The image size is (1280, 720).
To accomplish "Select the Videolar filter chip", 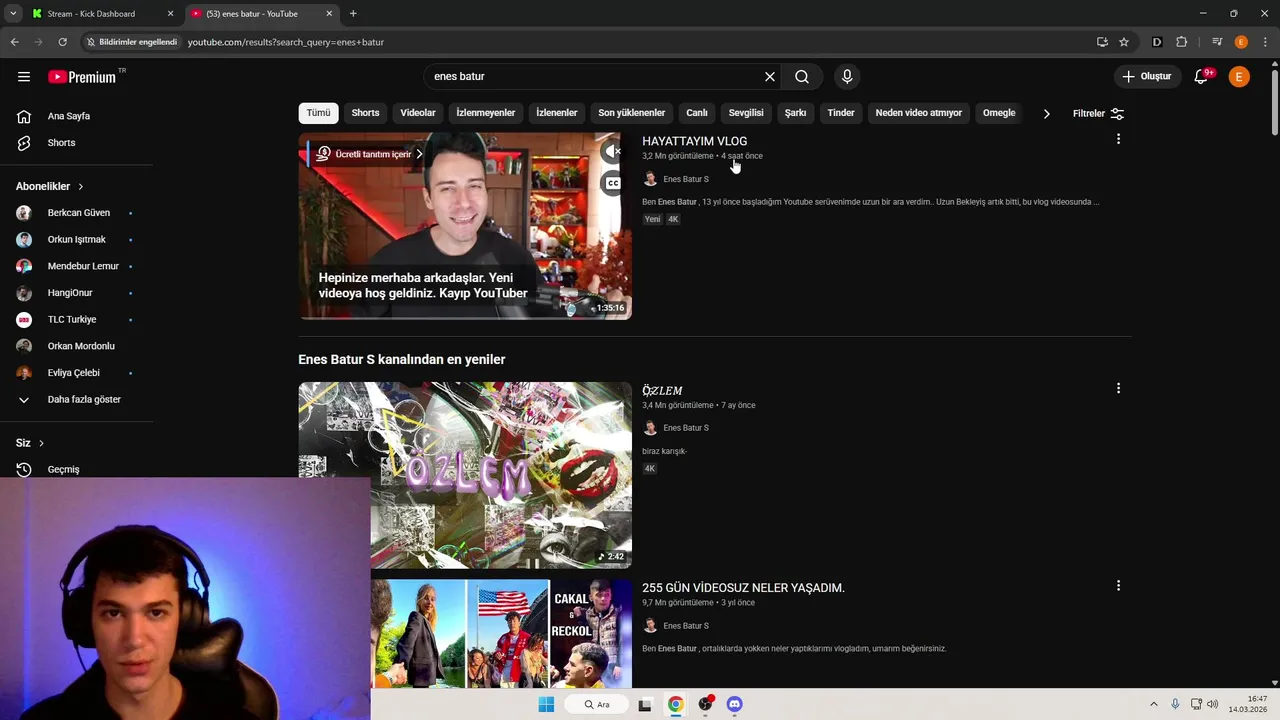I will click(x=418, y=113).
